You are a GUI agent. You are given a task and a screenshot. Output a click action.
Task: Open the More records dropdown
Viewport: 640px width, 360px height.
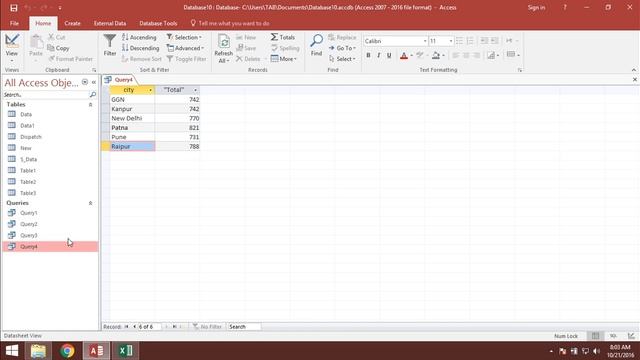tap(284, 59)
